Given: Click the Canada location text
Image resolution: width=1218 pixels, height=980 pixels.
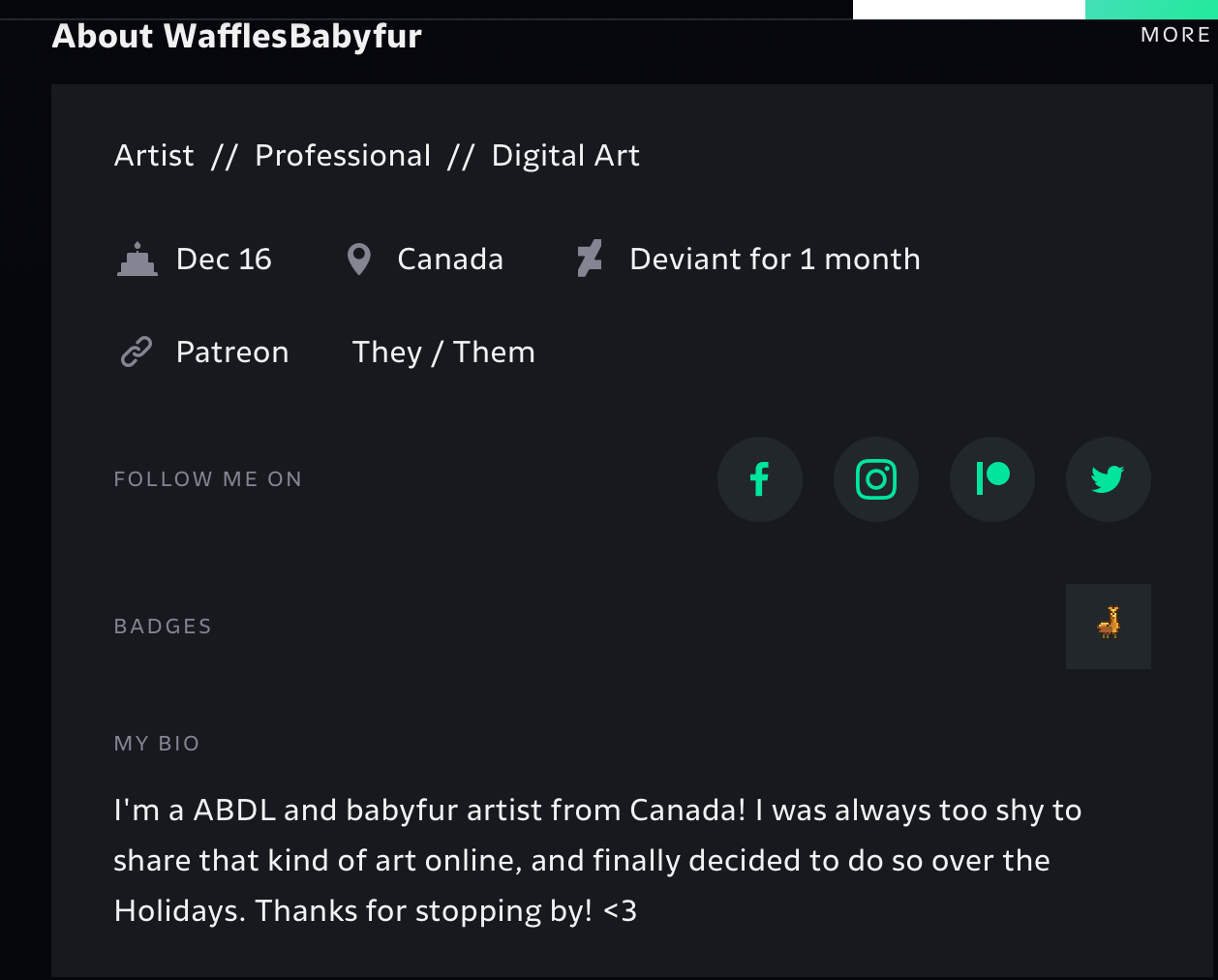Looking at the screenshot, I should pos(450,260).
